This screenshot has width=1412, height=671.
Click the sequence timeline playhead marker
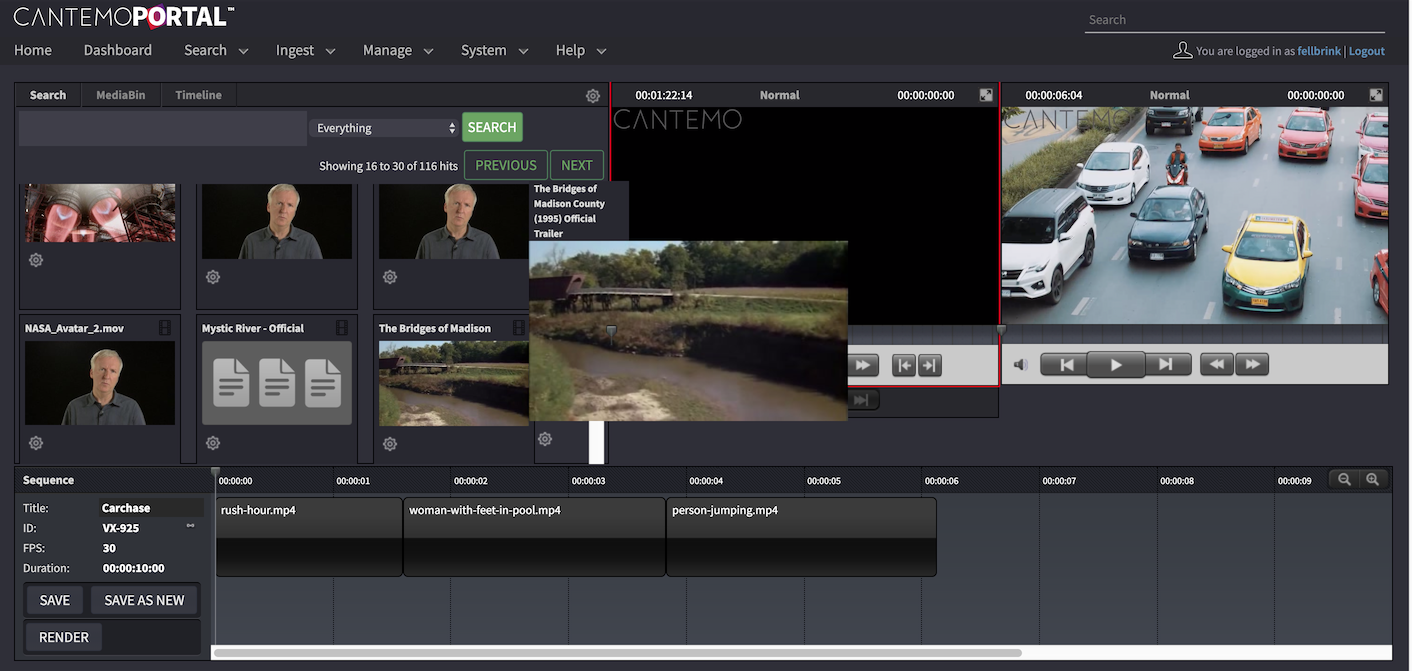tap(215, 472)
